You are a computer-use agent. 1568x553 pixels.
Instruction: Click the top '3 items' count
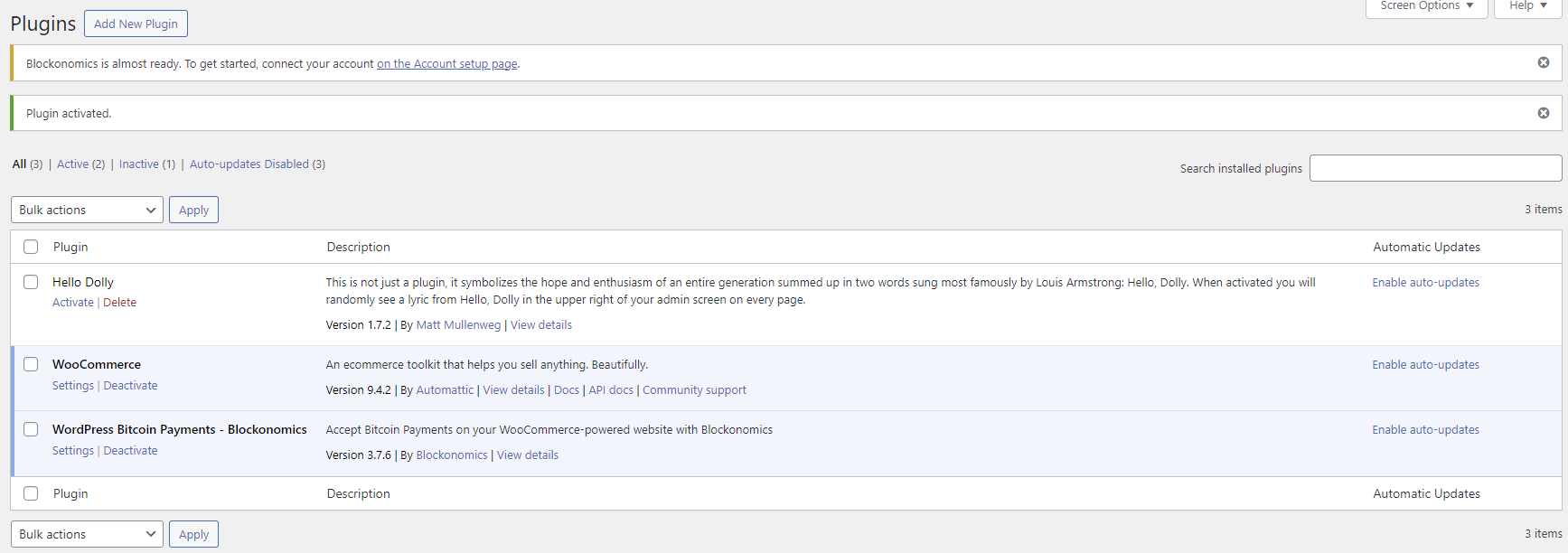[1544, 209]
